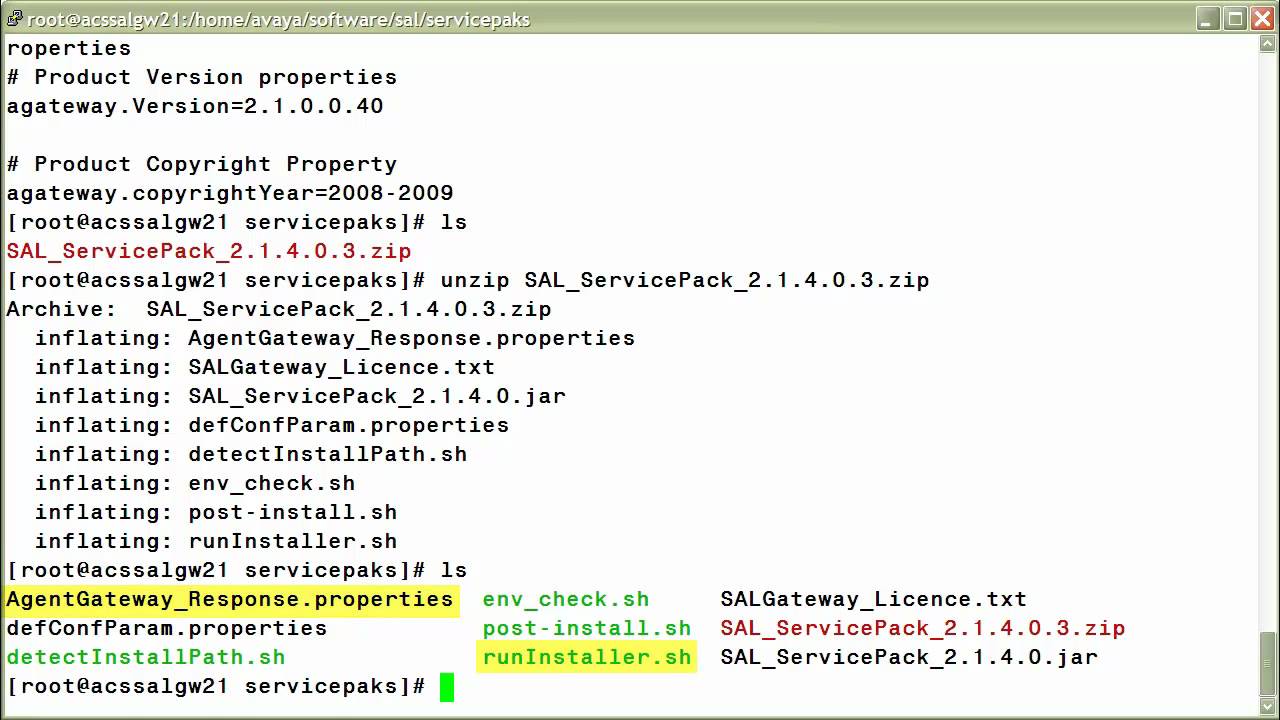
Task: Click 'inflating: SALGateway_Licence.txt' line
Action: point(265,367)
